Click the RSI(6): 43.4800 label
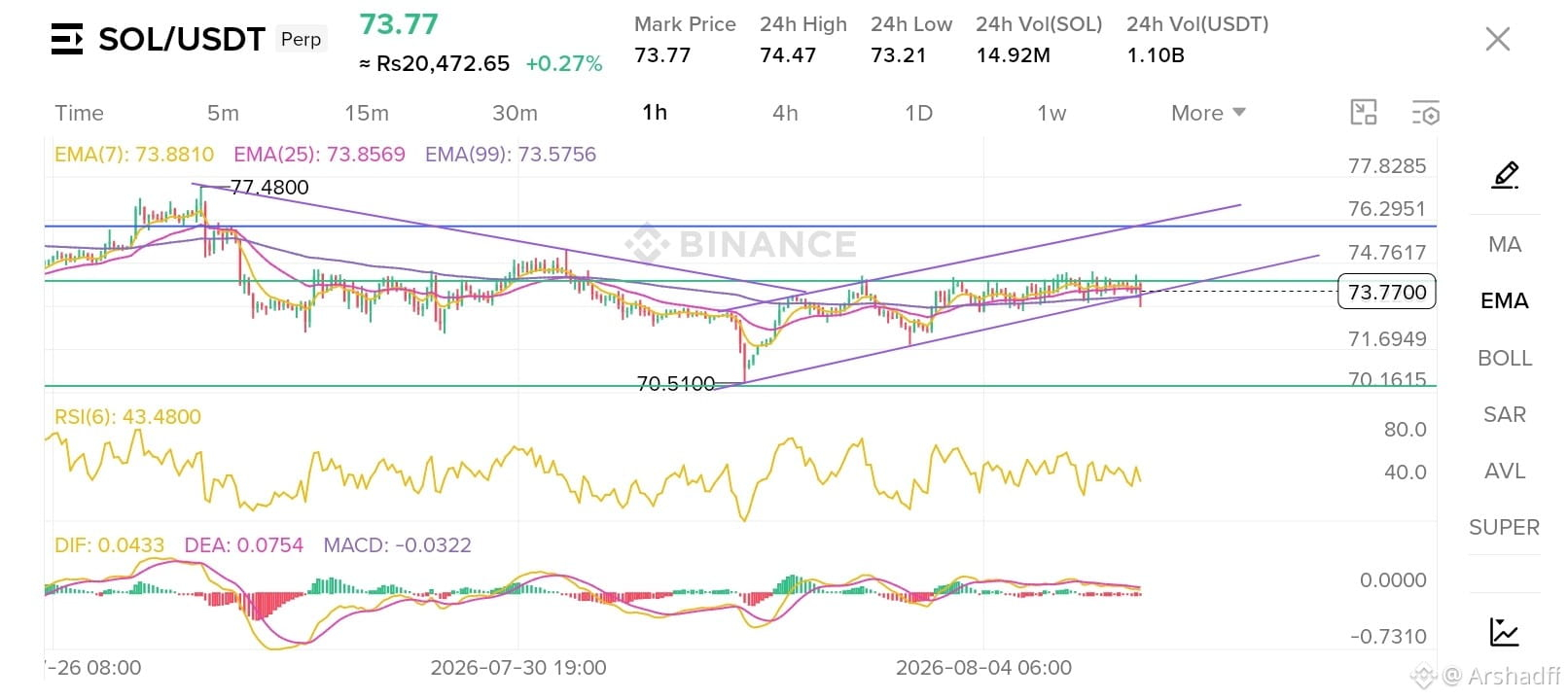1568x700 pixels. click(127, 416)
